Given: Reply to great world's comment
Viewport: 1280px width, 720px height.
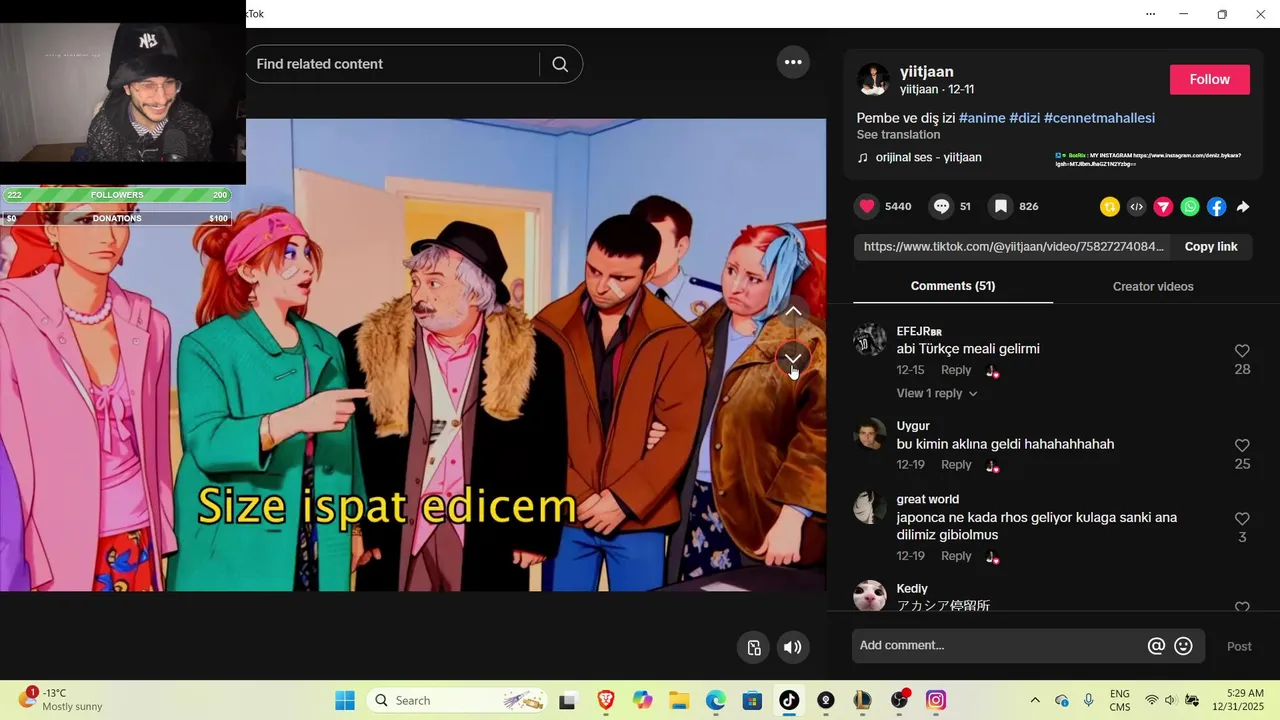Looking at the screenshot, I should coord(956,556).
